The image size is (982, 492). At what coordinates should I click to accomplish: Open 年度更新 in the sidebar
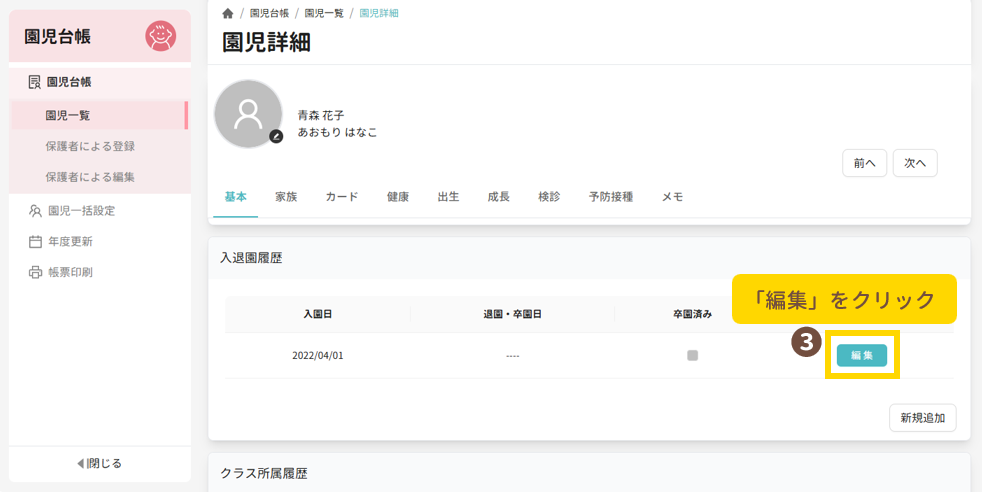[76, 242]
